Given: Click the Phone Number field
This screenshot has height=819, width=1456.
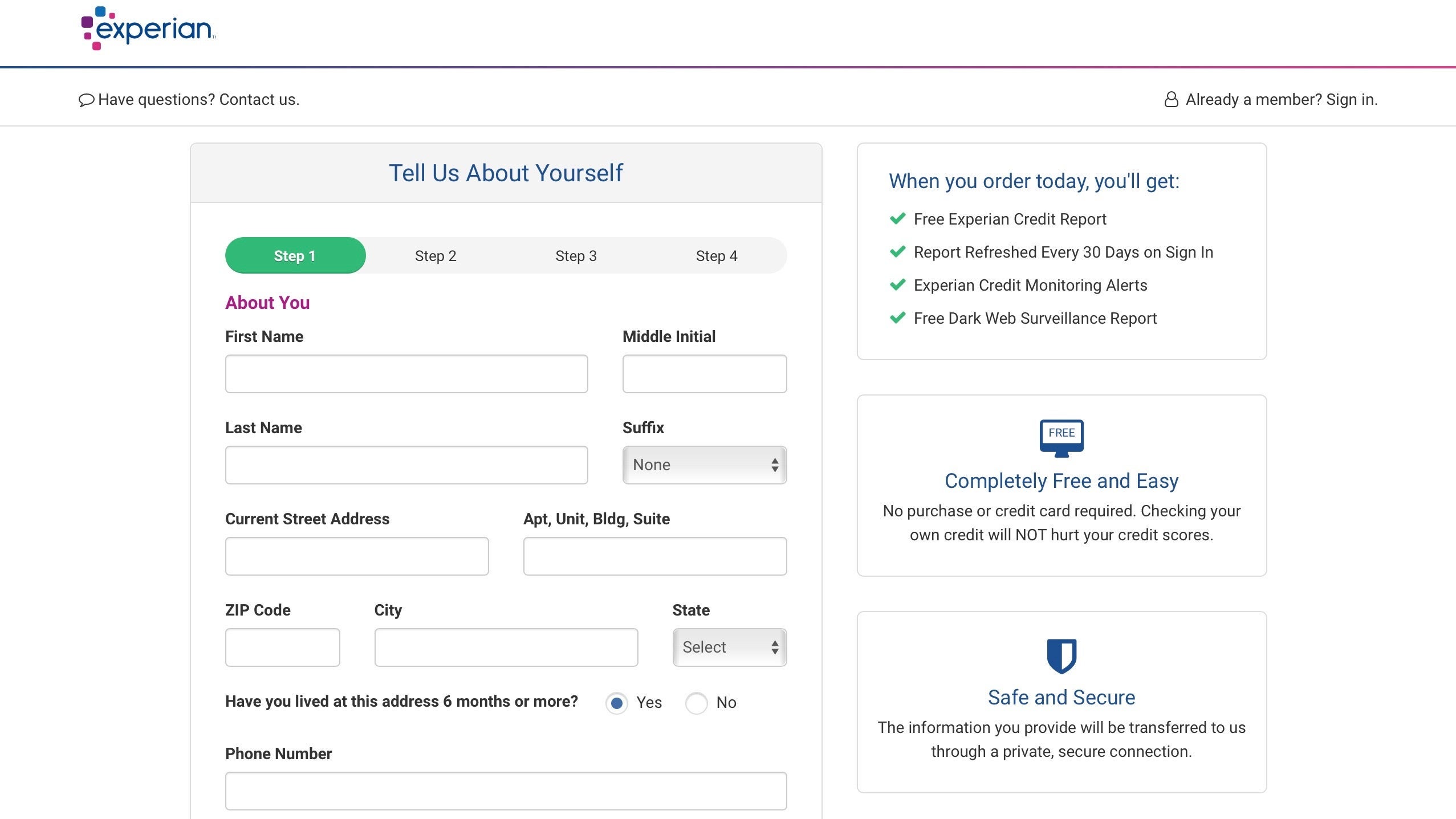Looking at the screenshot, I should 506,791.
